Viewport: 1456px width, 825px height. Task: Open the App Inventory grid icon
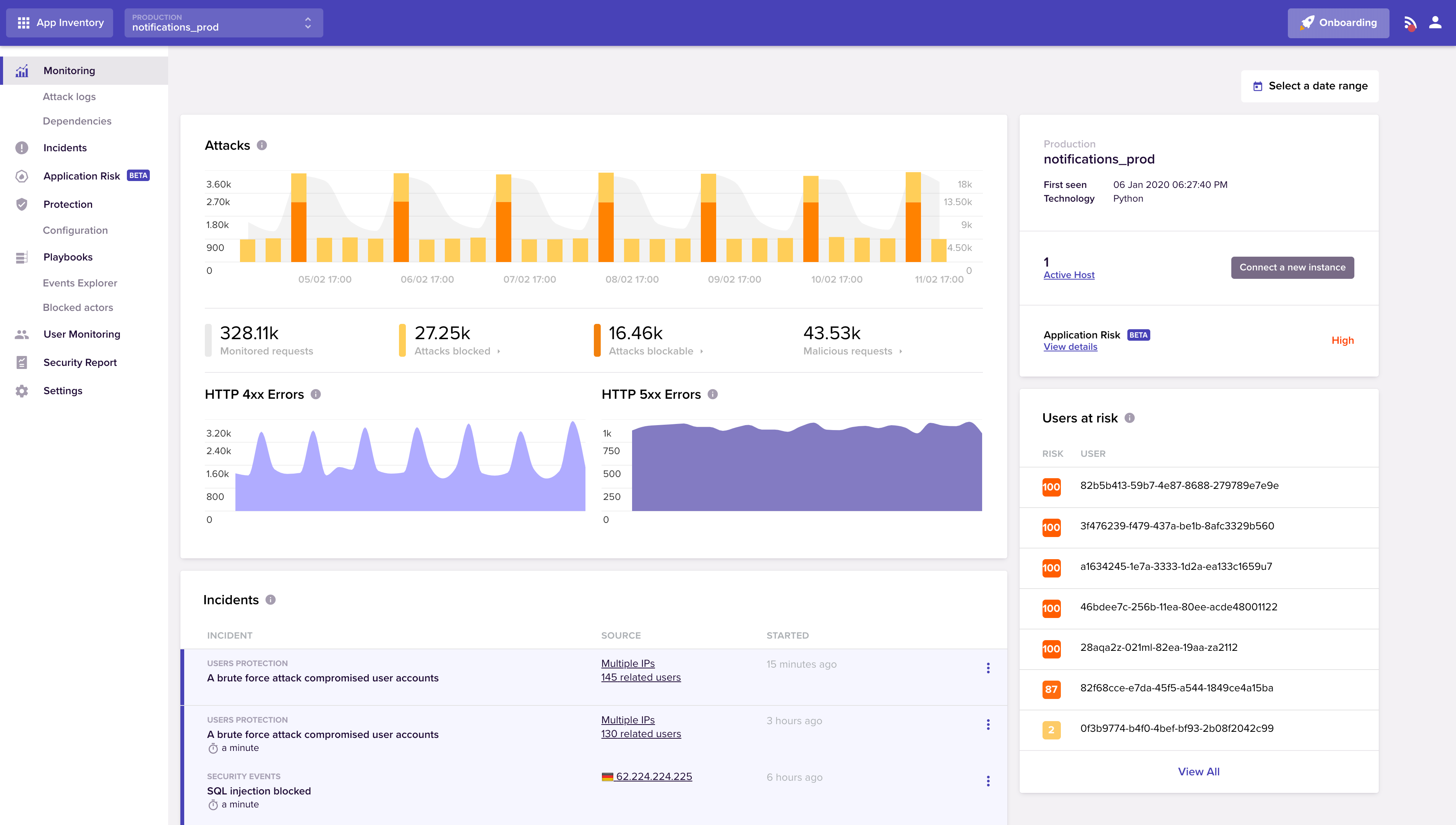(x=23, y=23)
